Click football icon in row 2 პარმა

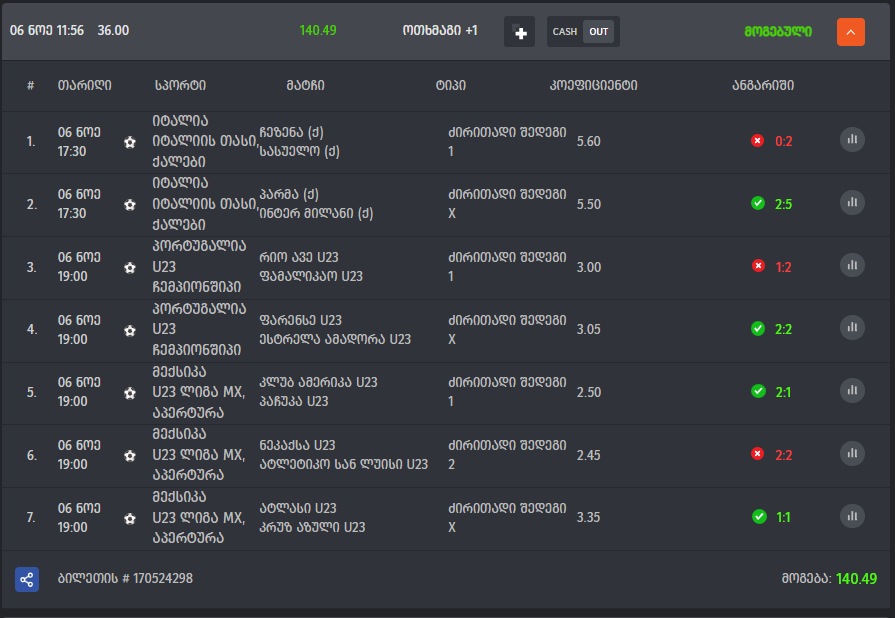point(130,205)
